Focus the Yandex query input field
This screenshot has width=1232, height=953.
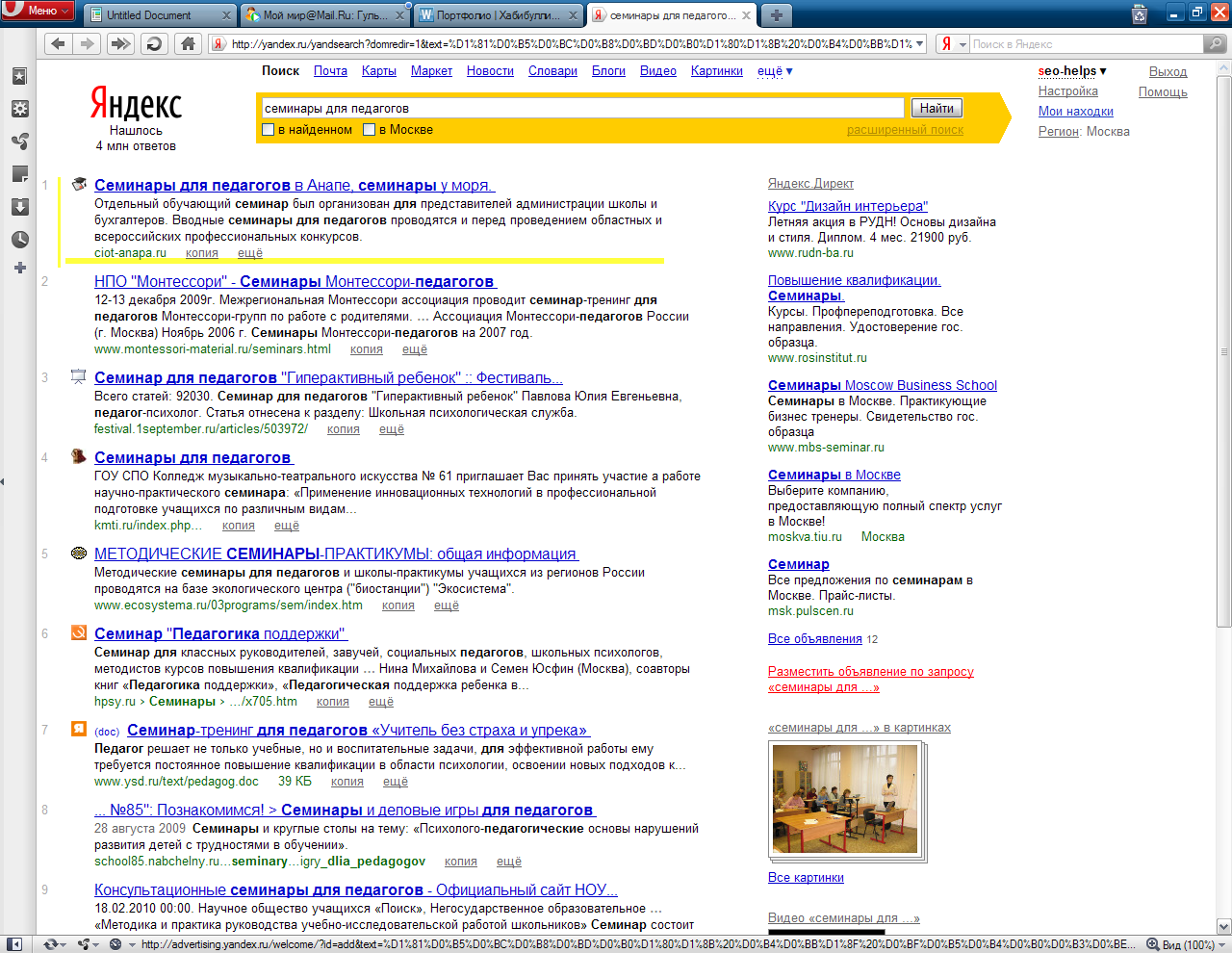[x=581, y=108]
